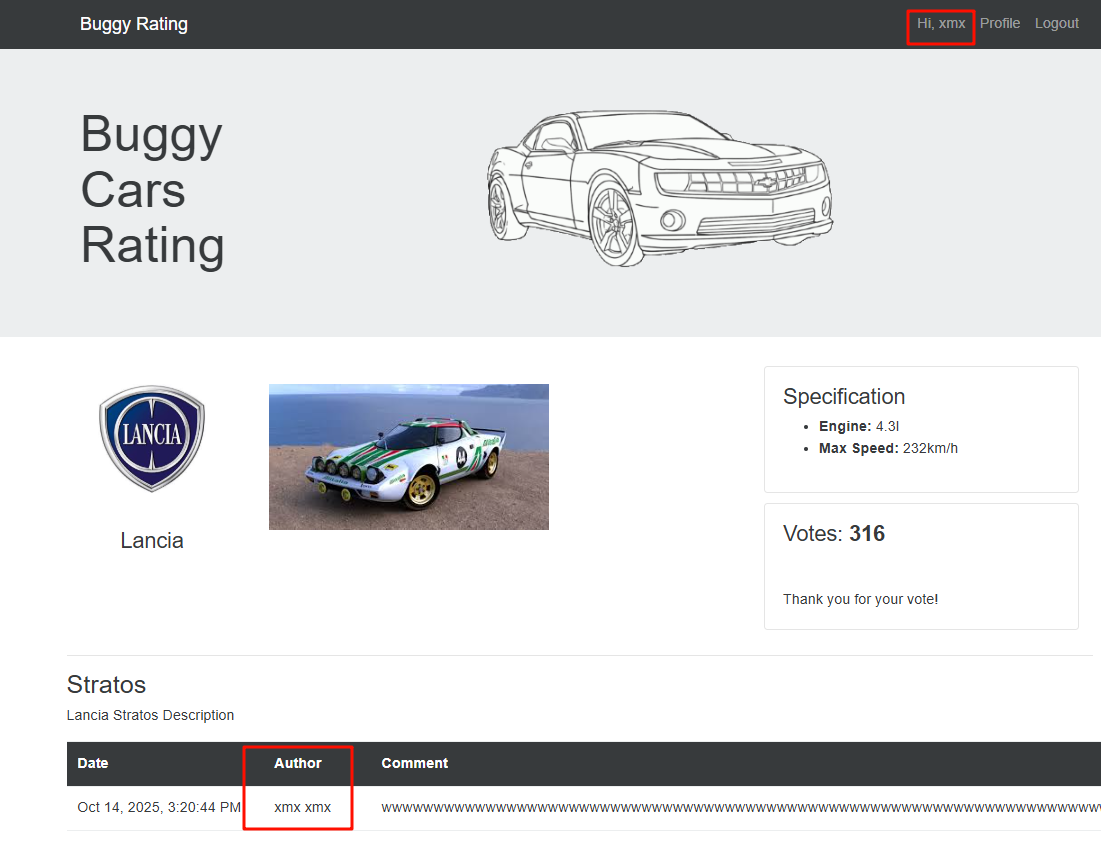Viewport: 1101px width, 844px height.
Task: Select the Max Speed 232km/h item
Action: click(888, 448)
